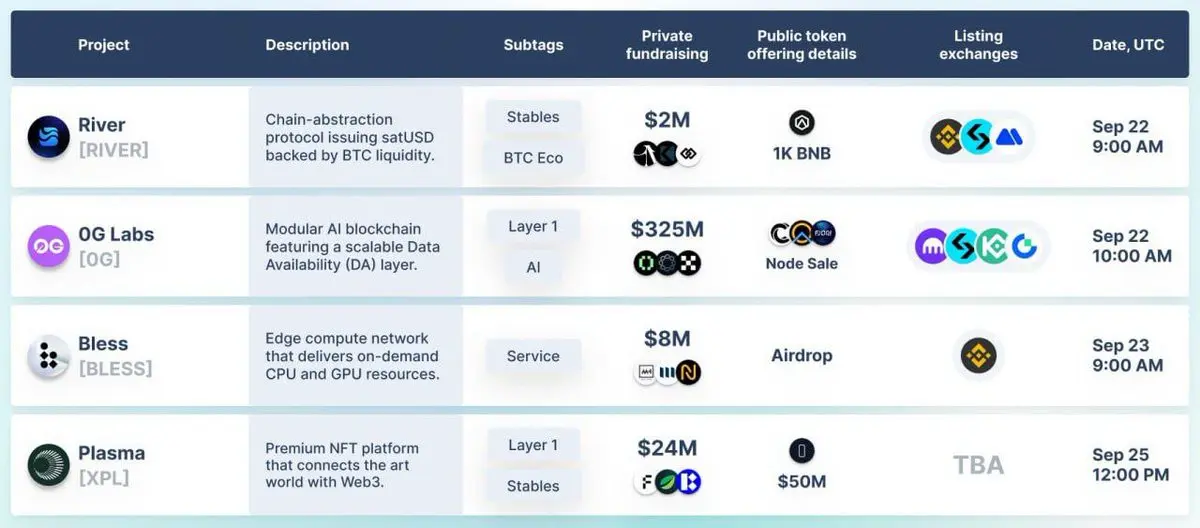Click the Kraken purple exchange icon
The image size is (1200, 528).
click(x=931, y=246)
